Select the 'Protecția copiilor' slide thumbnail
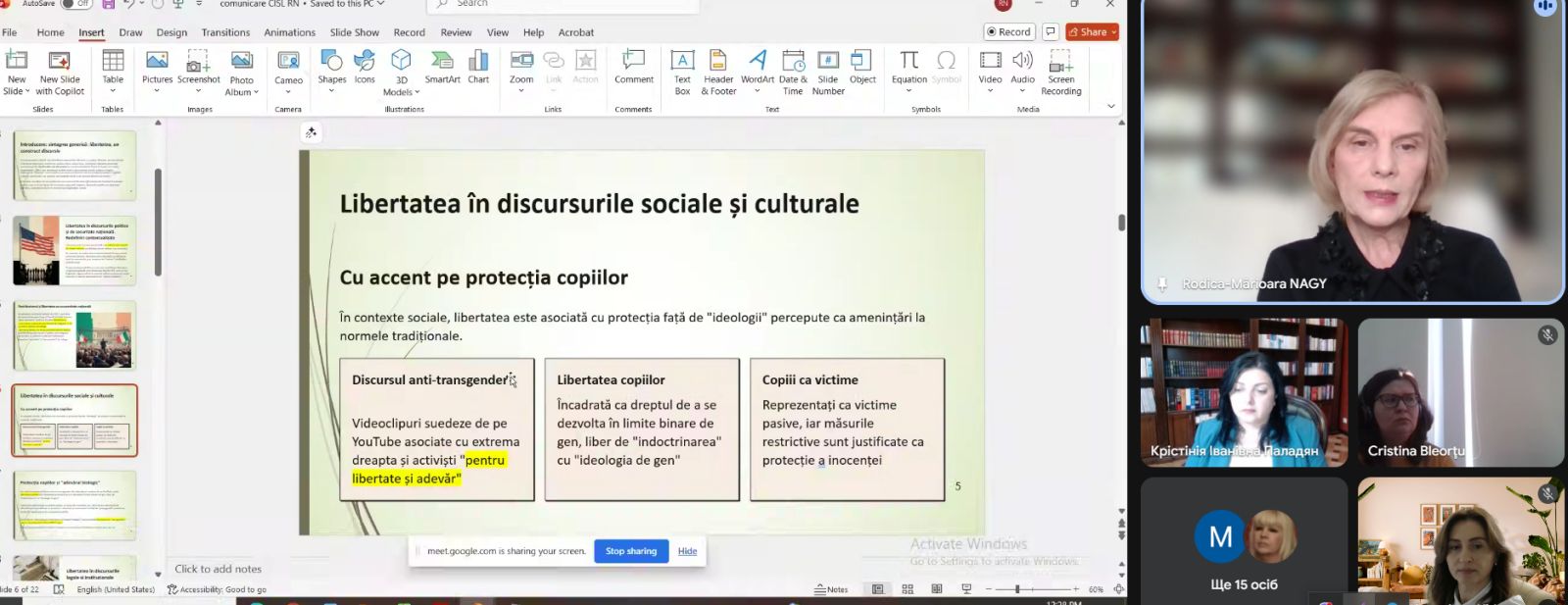The image size is (1568, 605). 74,505
